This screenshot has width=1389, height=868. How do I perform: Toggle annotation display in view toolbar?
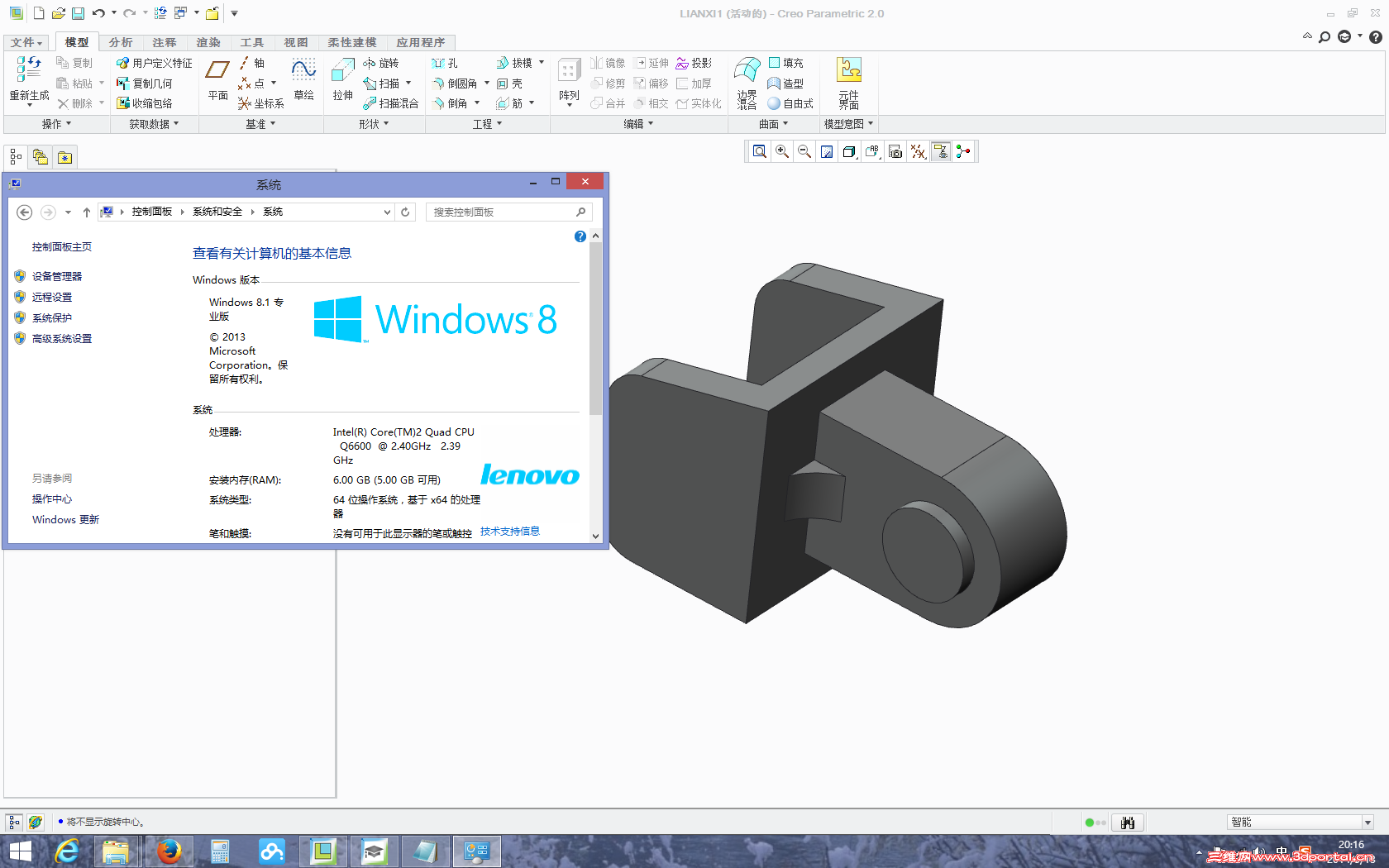pyautogui.click(x=941, y=151)
